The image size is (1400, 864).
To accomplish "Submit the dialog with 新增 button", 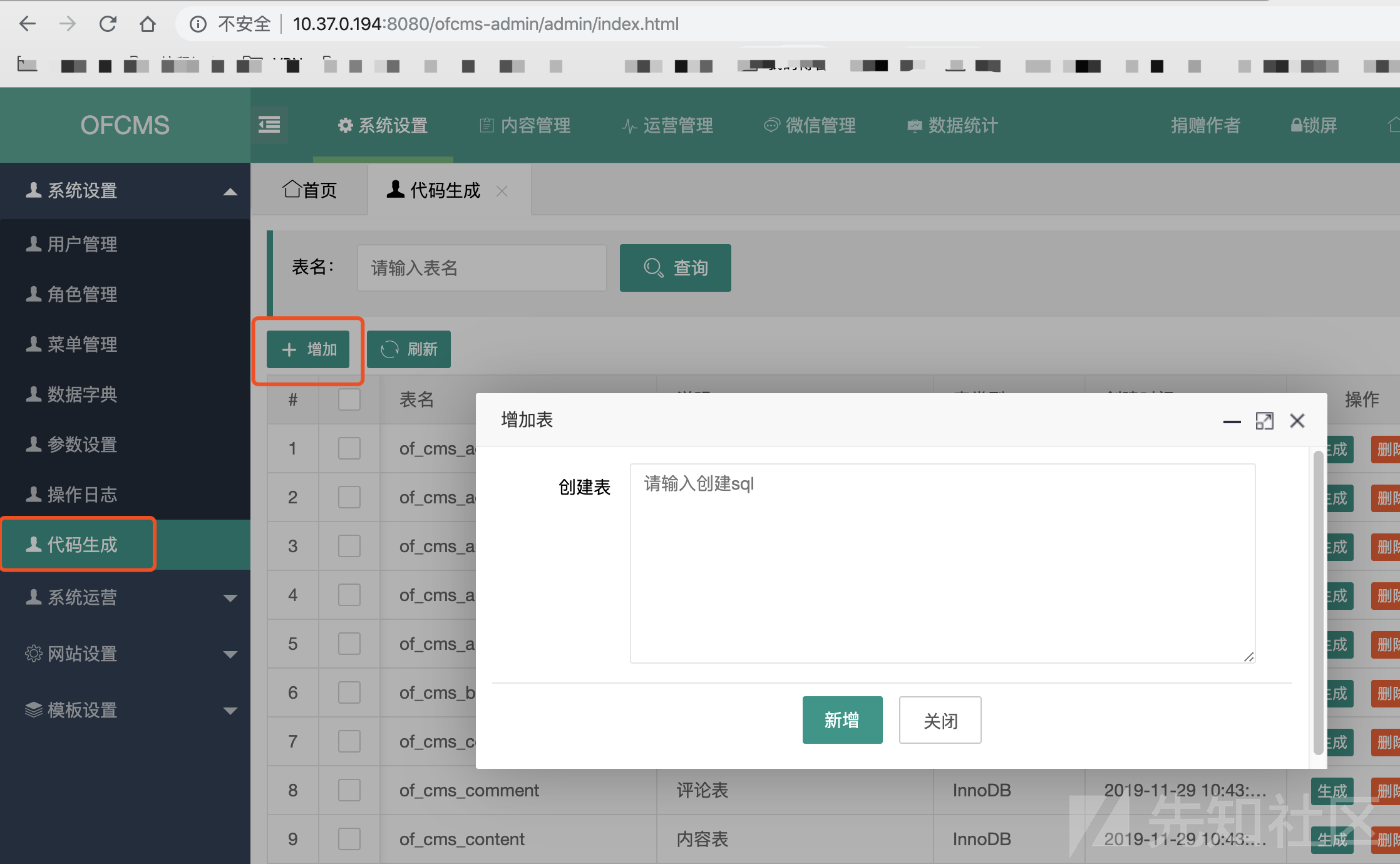I will 843,720.
